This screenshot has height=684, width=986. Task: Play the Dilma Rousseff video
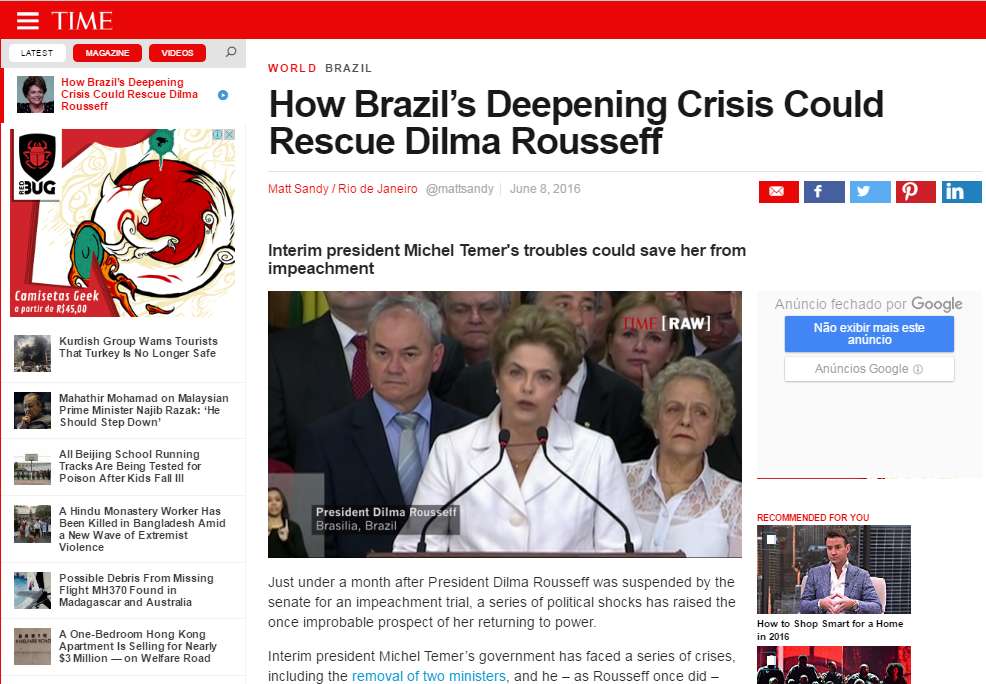505,424
